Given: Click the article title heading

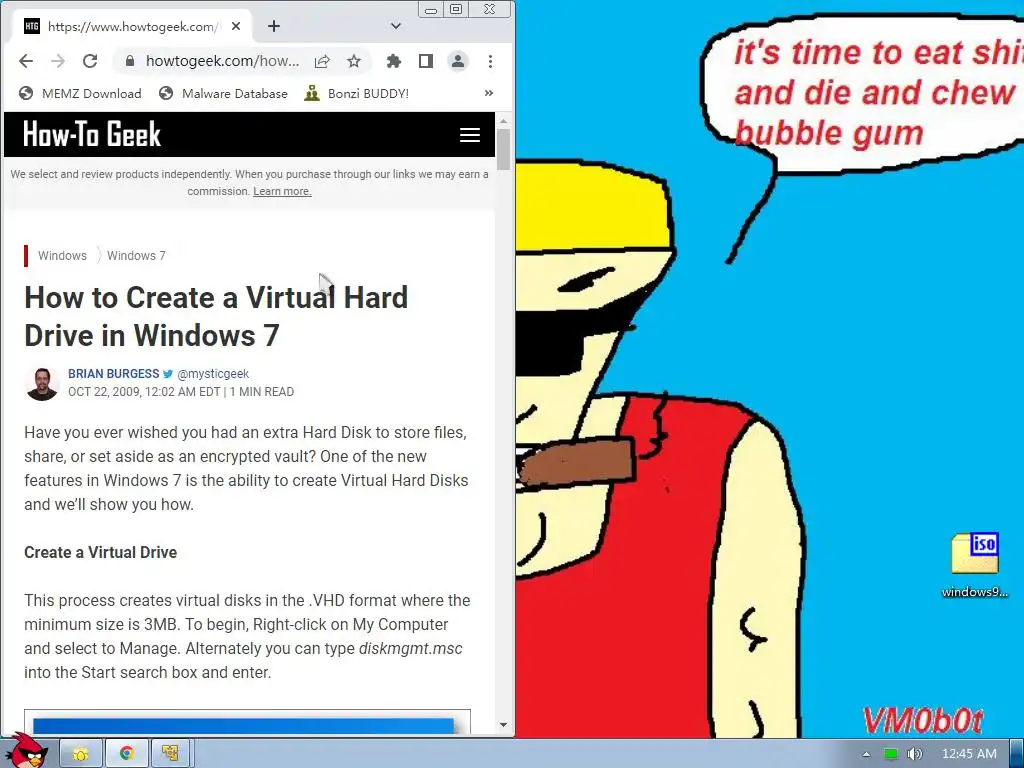Looking at the screenshot, I should click(x=216, y=317).
